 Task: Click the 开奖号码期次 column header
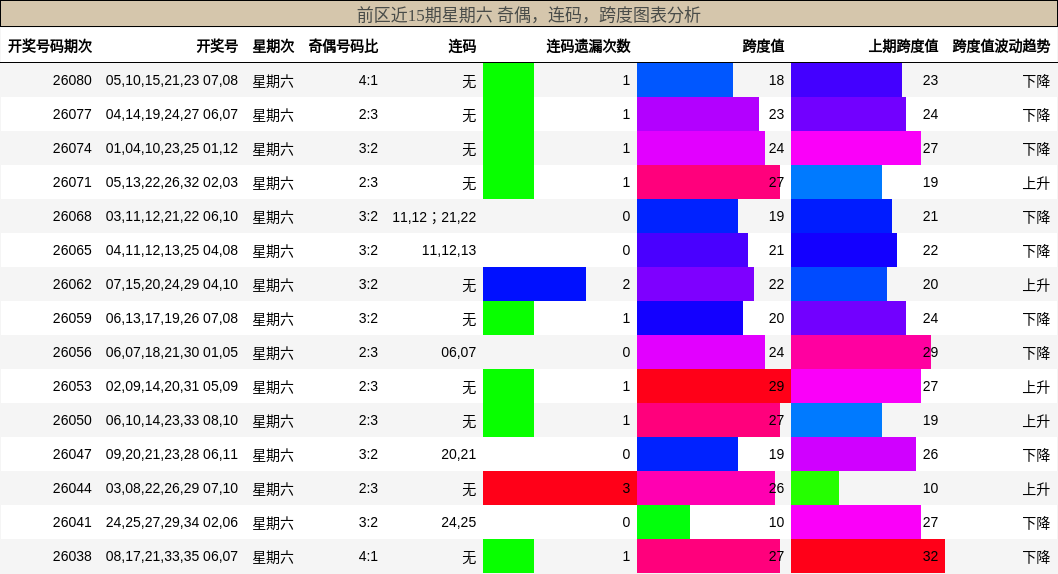pyautogui.click(x=50, y=46)
